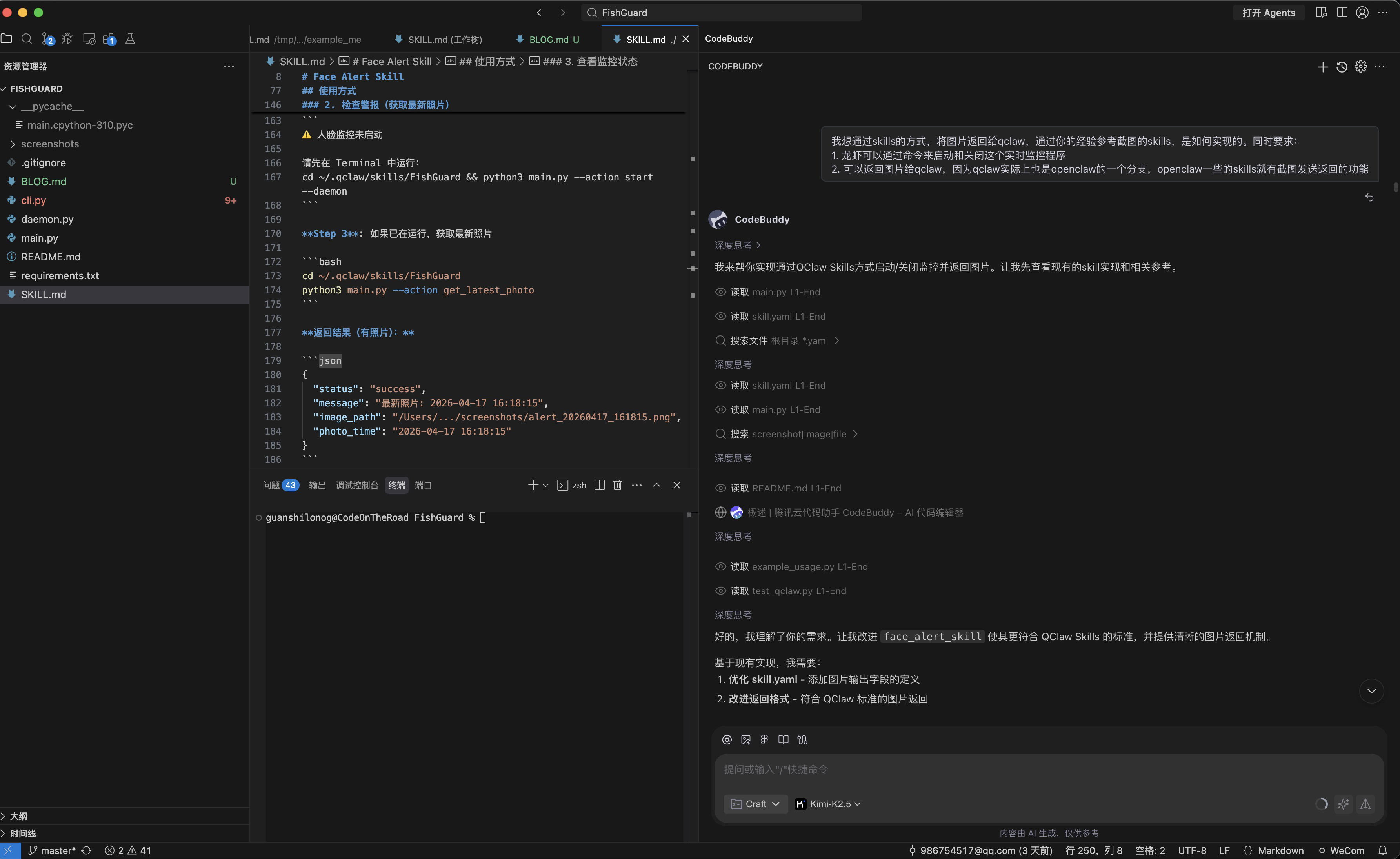The image size is (1400, 859).
Task: Open the Testing flask icon
Action: tap(130, 38)
